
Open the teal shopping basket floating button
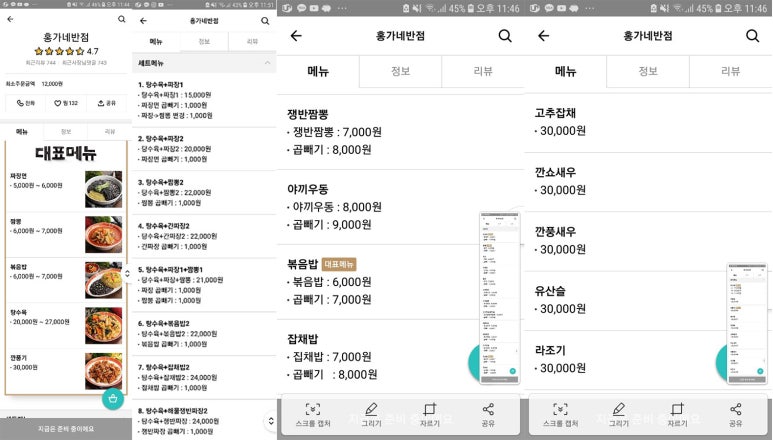click(113, 399)
